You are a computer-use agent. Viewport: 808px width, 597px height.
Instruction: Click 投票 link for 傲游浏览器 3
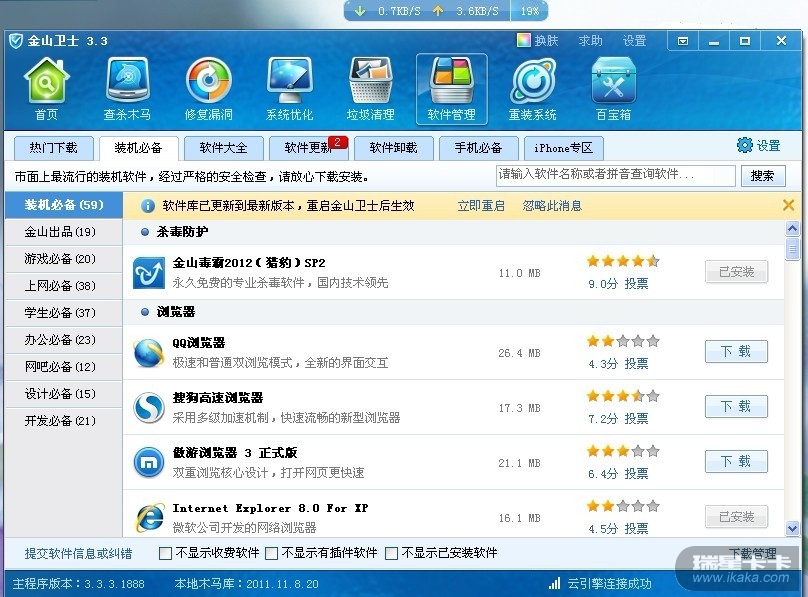[636, 474]
